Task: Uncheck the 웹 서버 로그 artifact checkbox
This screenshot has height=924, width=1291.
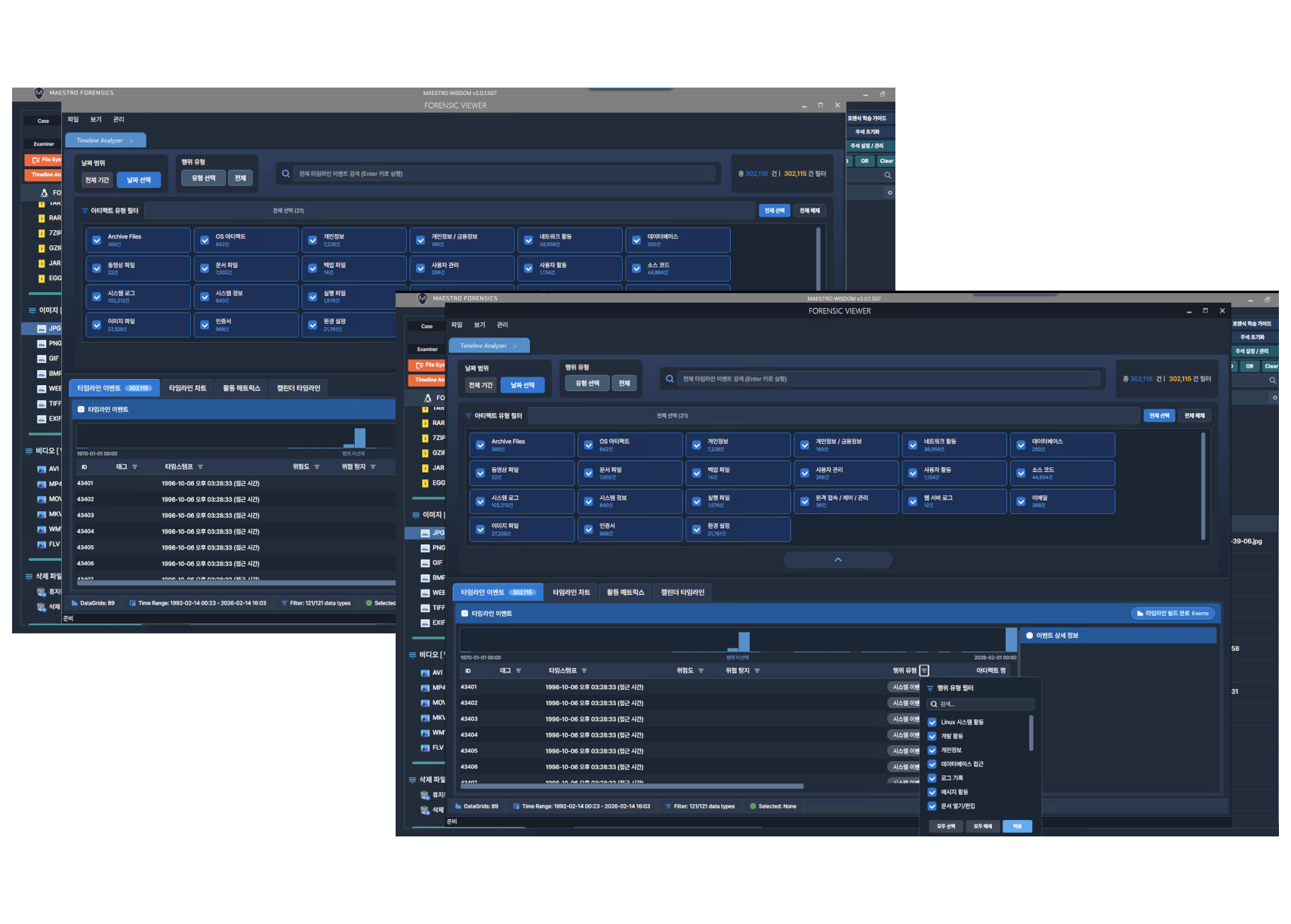Action: 913,501
